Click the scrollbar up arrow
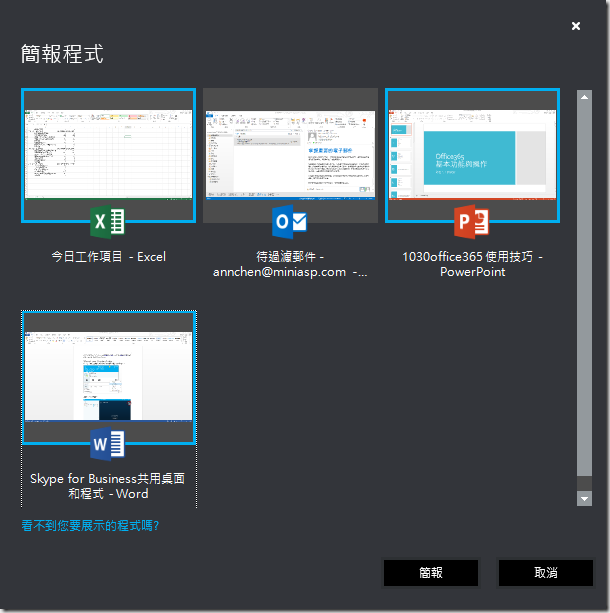The image size is (610, 613). pos(584,97)
